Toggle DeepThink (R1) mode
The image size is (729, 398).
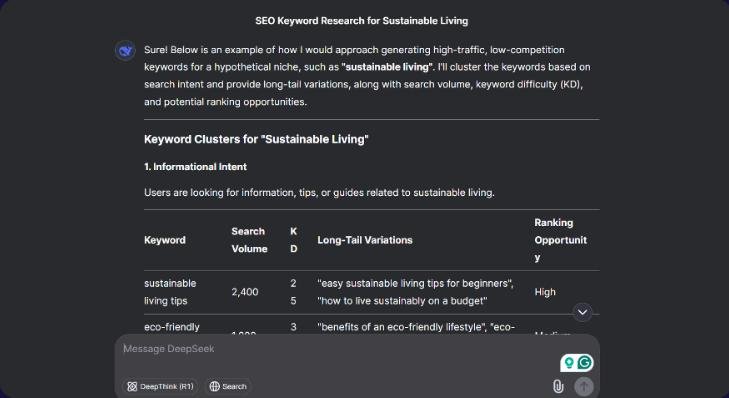click(x=160, y=386)
